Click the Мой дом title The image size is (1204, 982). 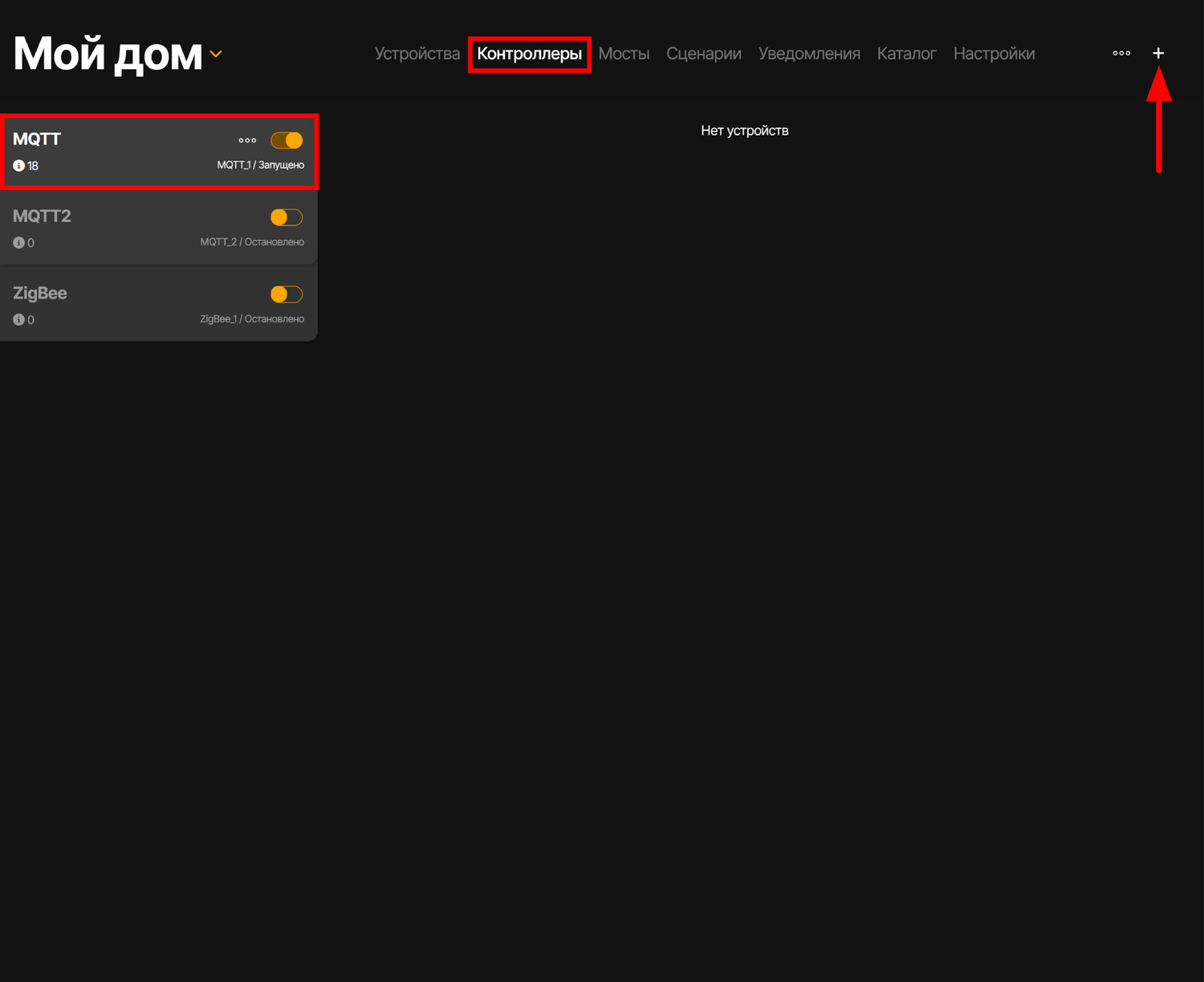108,55
